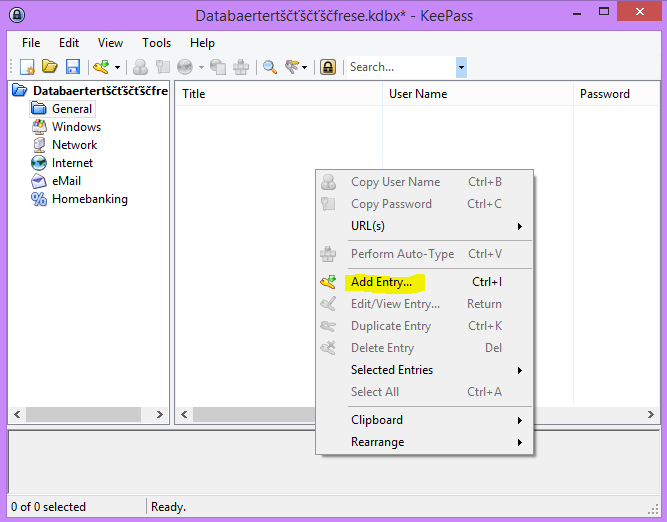The width and height of the screenshot is (667, 522).
Task: Click the Save database floppy icon
Action: [x=73, y=67]
